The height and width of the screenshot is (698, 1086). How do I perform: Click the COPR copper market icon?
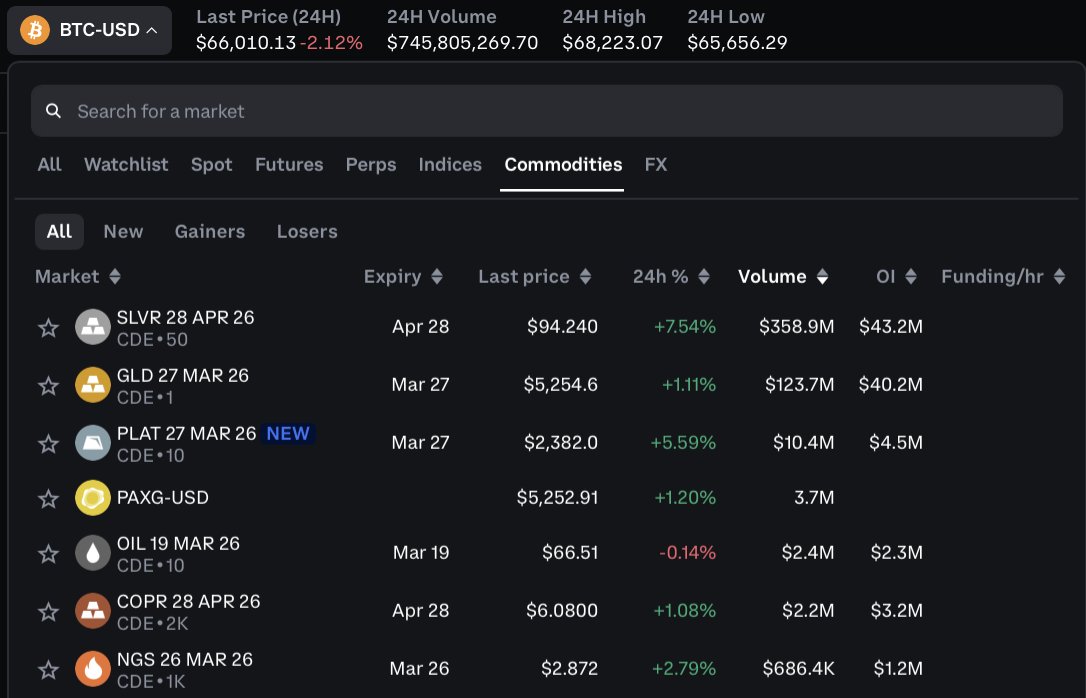click(93, 610)
